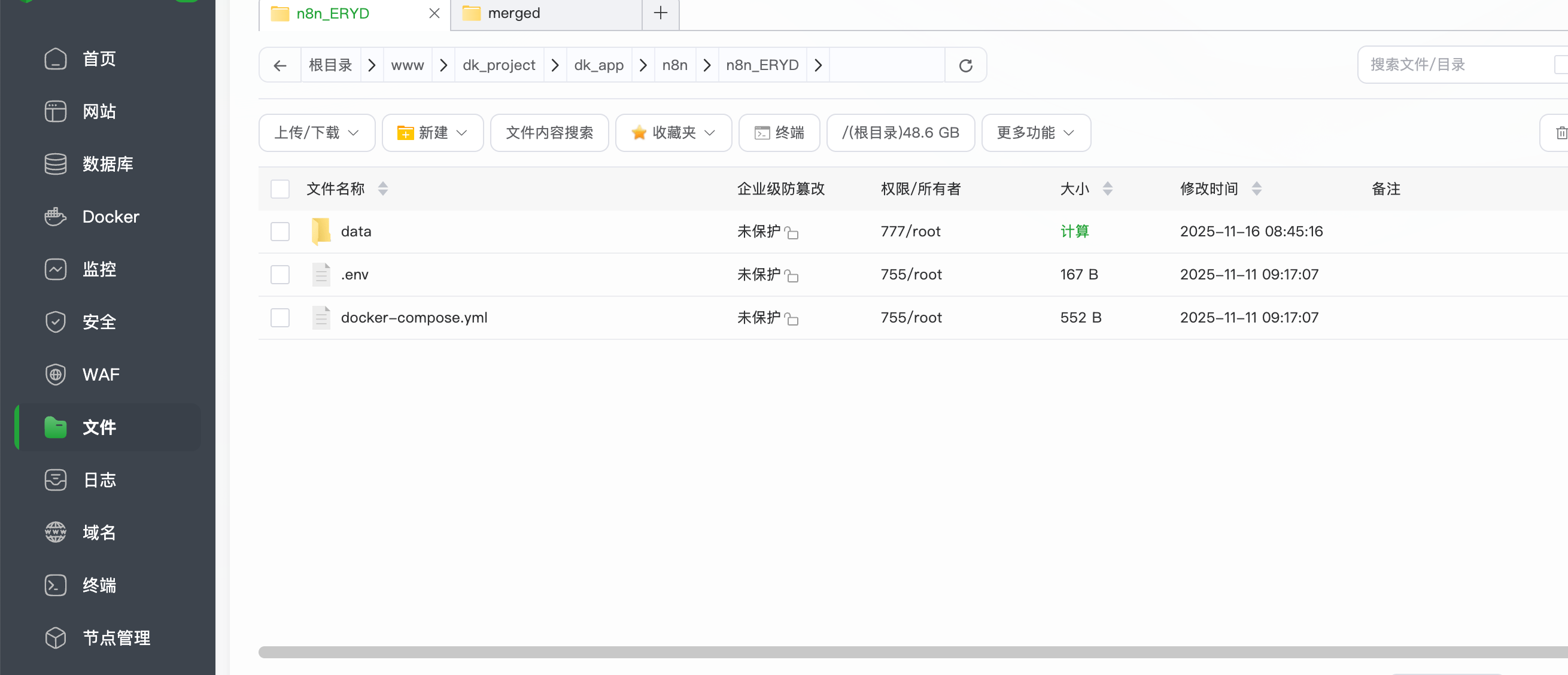The height and width of the screenshot is (675, 1568).
Task: Go to dk_project in the breadcrumb path
Action: pyautogui.click(x=499, y=65)
